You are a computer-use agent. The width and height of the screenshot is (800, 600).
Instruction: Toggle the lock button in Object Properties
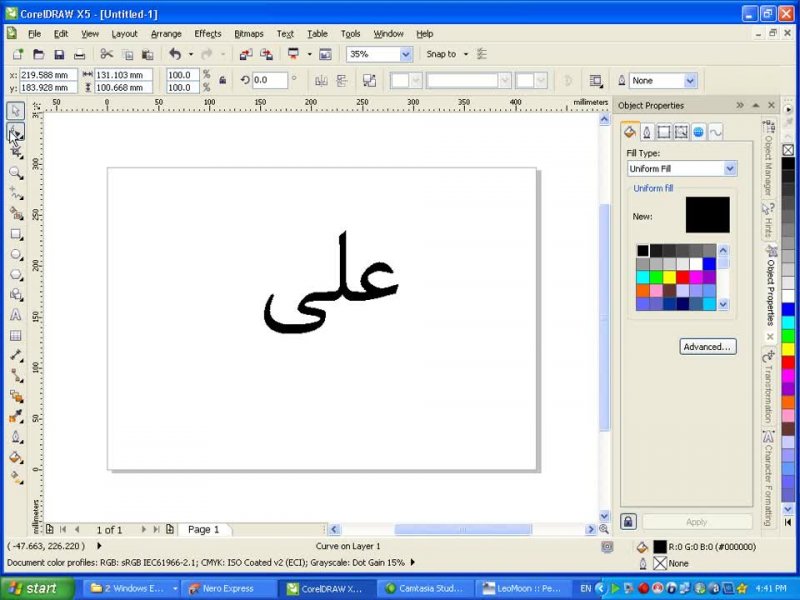pos(628,521)
